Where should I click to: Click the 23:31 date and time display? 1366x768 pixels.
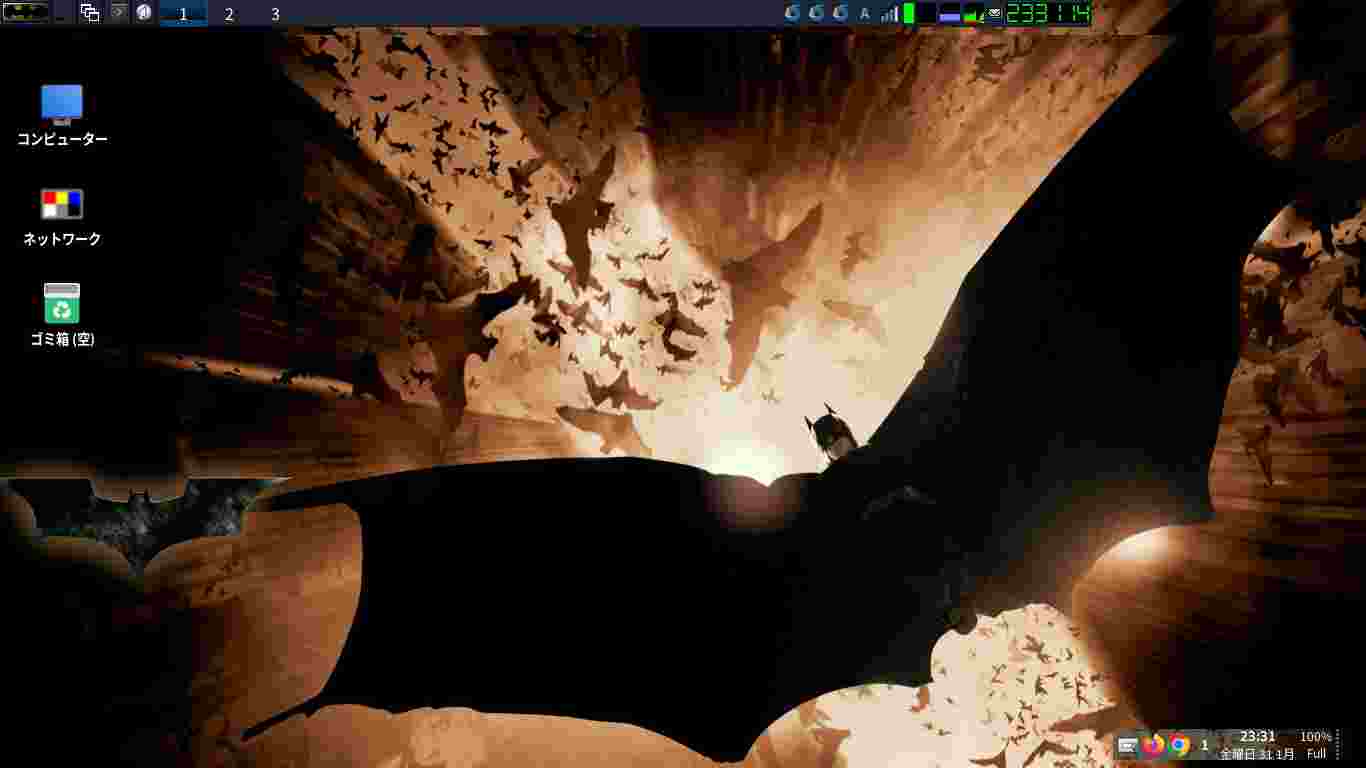[x=1258, y=745]
